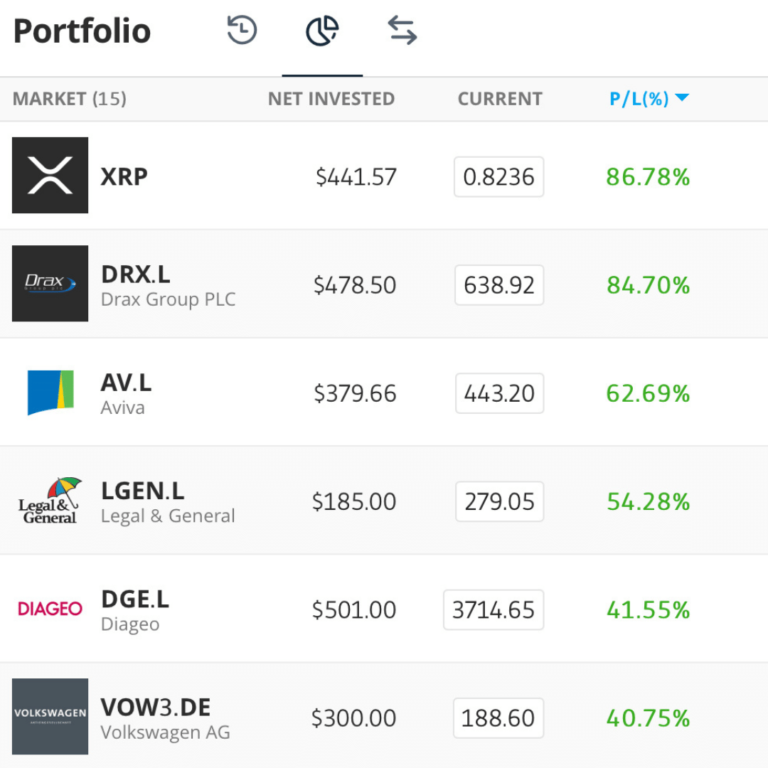Sort by the MARKET (15) column header

[x=70, y=98]
